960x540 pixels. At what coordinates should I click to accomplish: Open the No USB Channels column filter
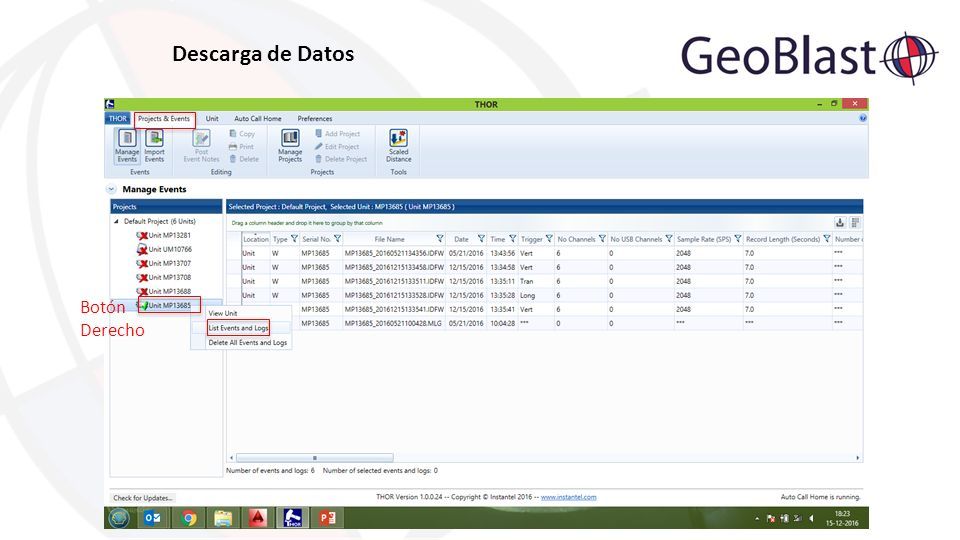pos(669,239)
